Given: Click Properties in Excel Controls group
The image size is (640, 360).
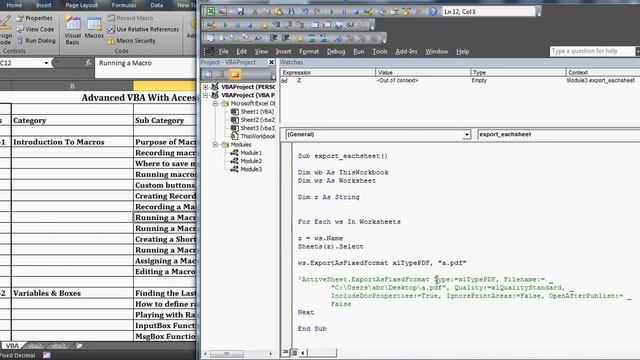Looking at the screenshot, I should [x=34, y=18].
